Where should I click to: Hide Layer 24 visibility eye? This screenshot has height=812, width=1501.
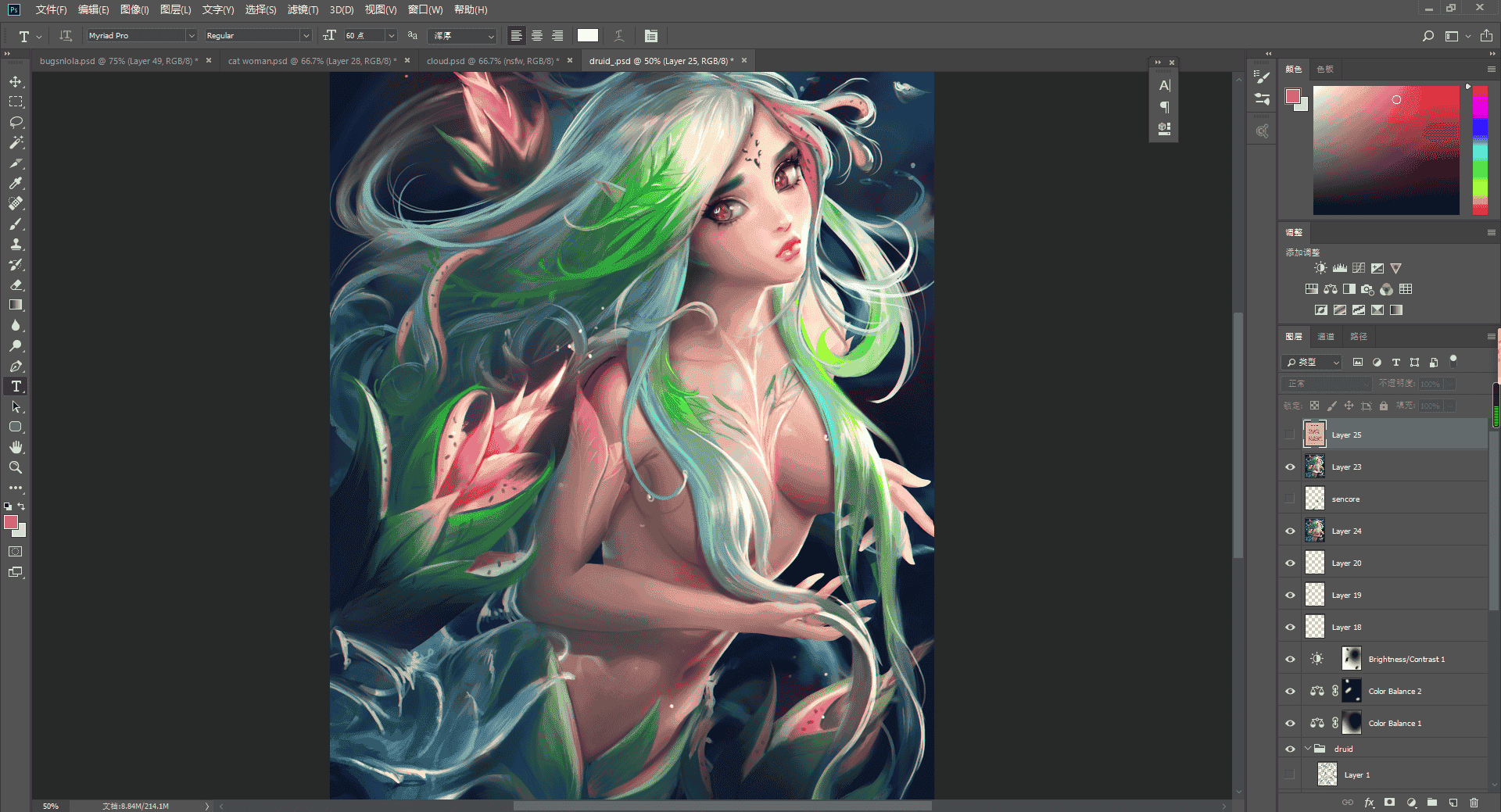[x=1290, y=531]
